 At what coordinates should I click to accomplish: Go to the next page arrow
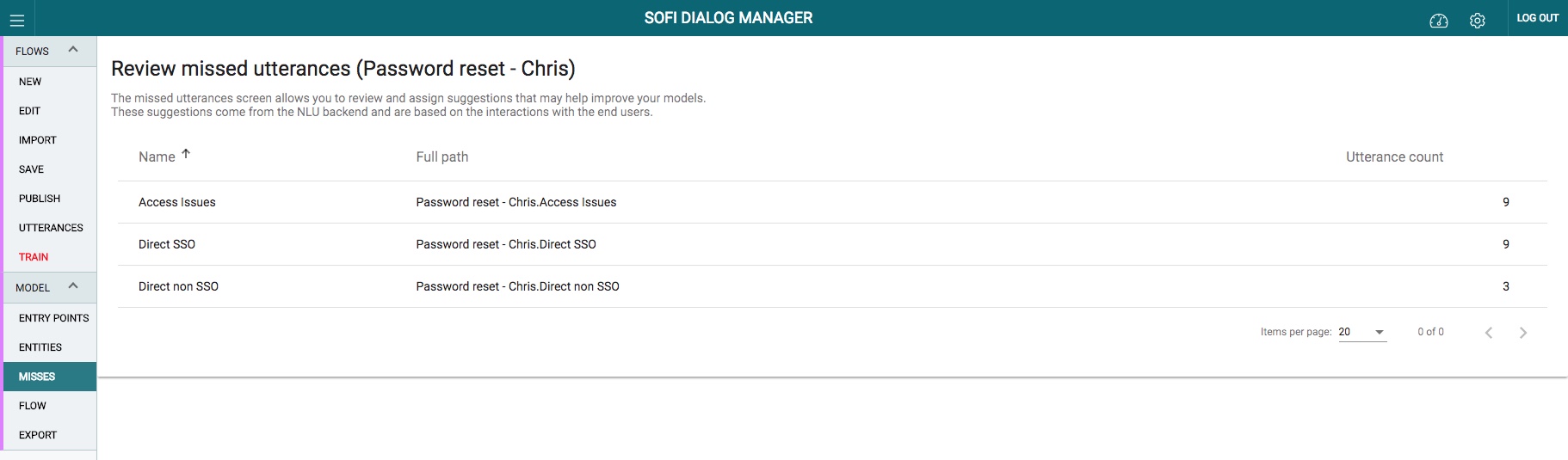tap(1523, 333)
